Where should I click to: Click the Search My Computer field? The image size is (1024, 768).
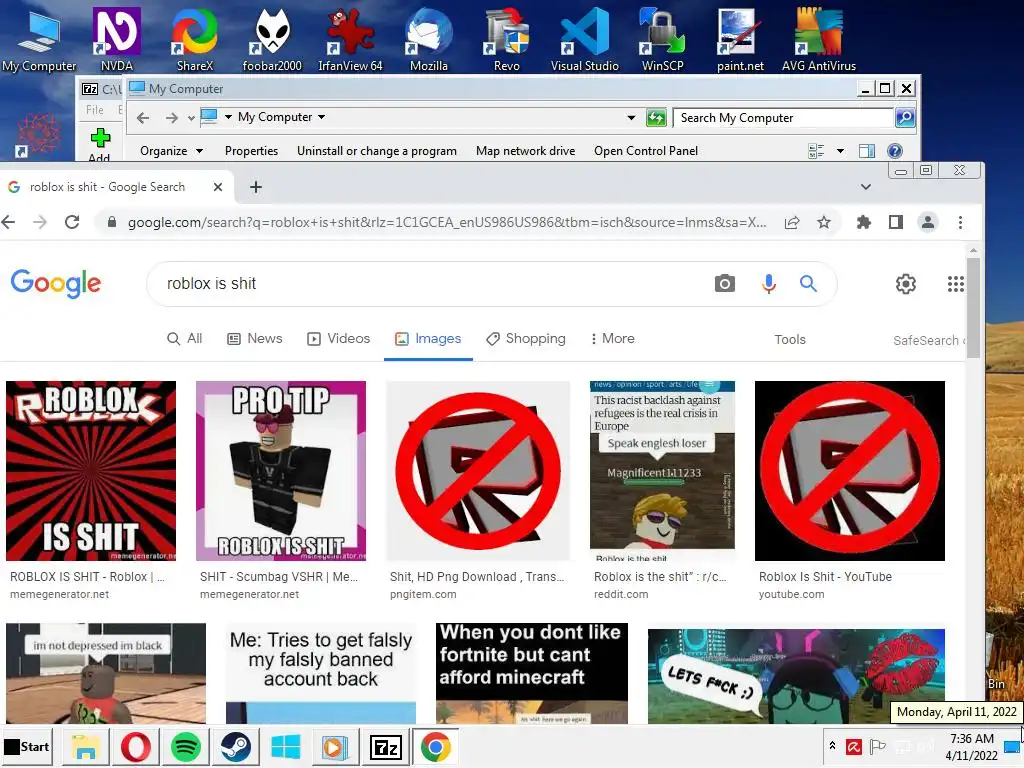[x=783, y=118]
